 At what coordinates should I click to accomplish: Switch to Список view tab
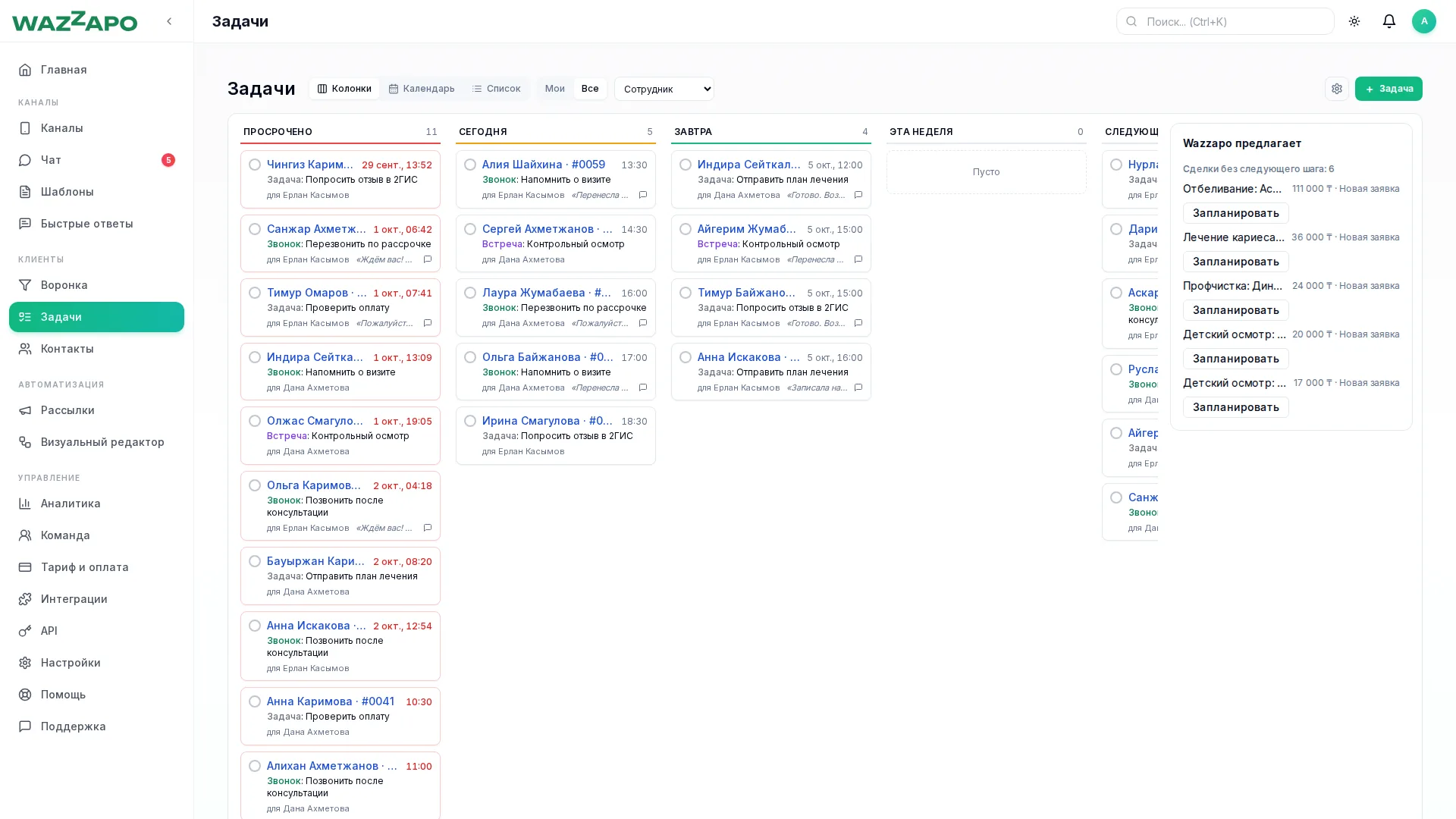point(496,89)
